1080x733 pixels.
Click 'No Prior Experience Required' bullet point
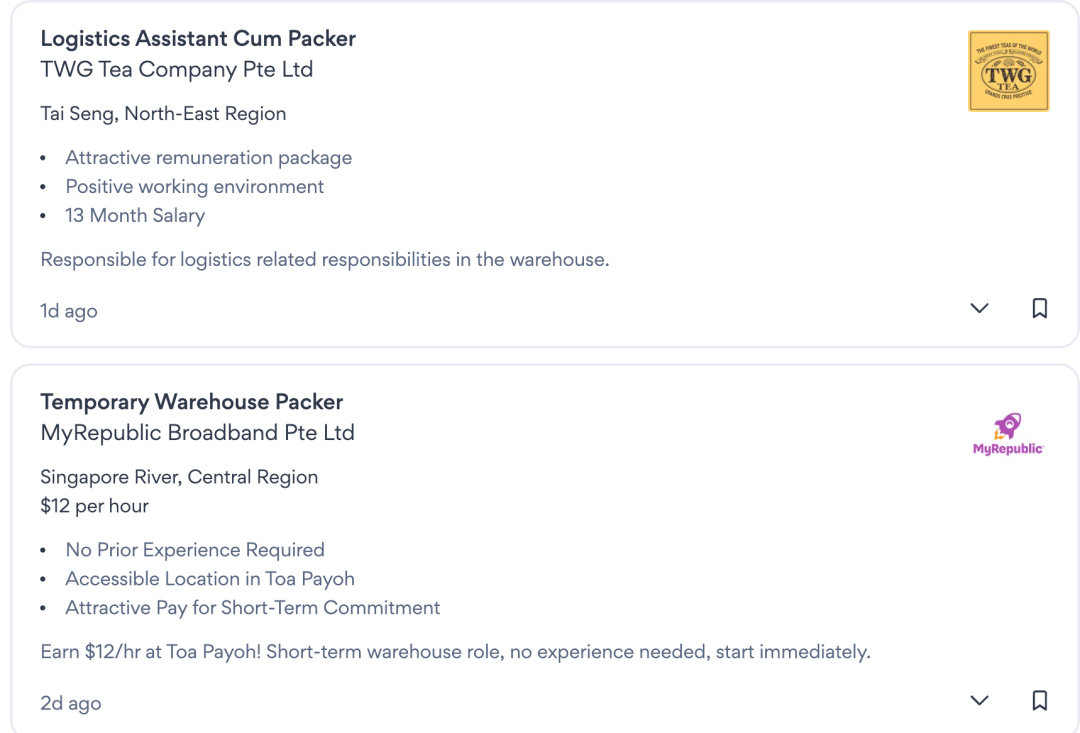195,550
